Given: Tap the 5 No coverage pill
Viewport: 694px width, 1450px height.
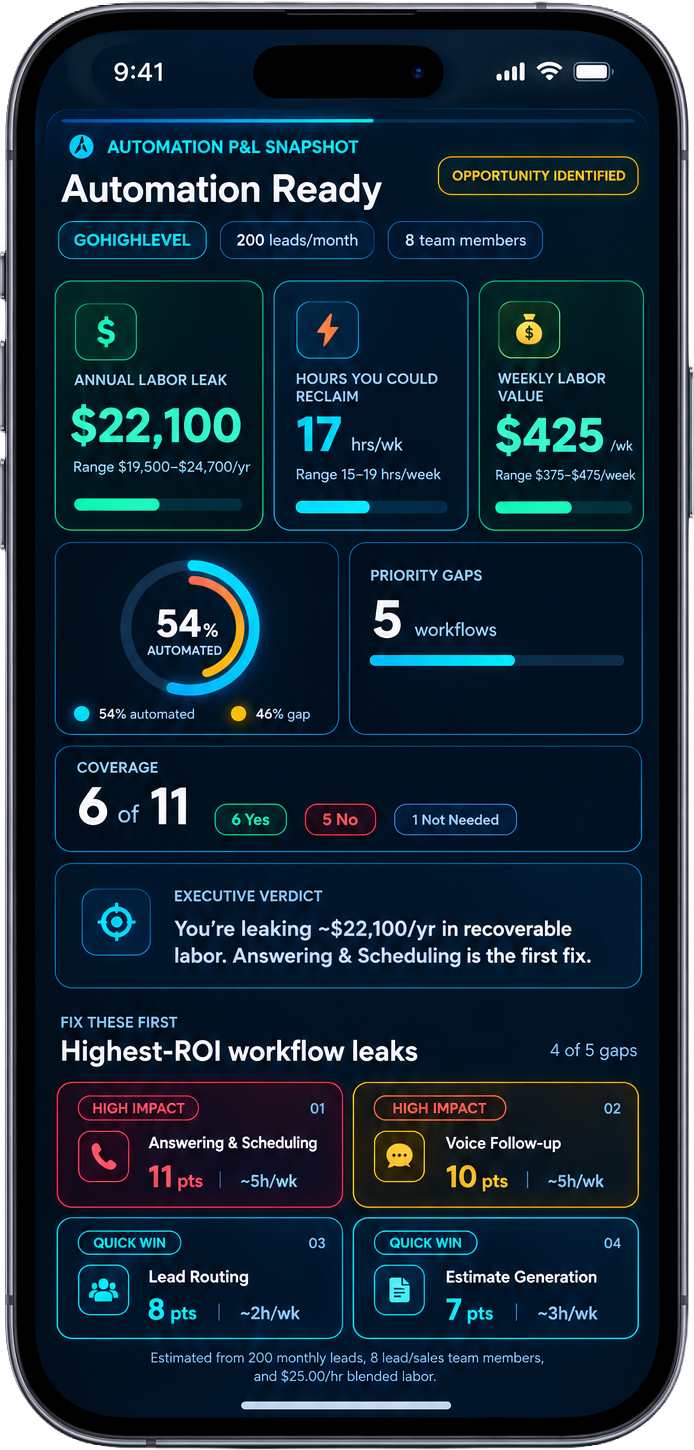Looking at the screenshot, I should point(340,820).
